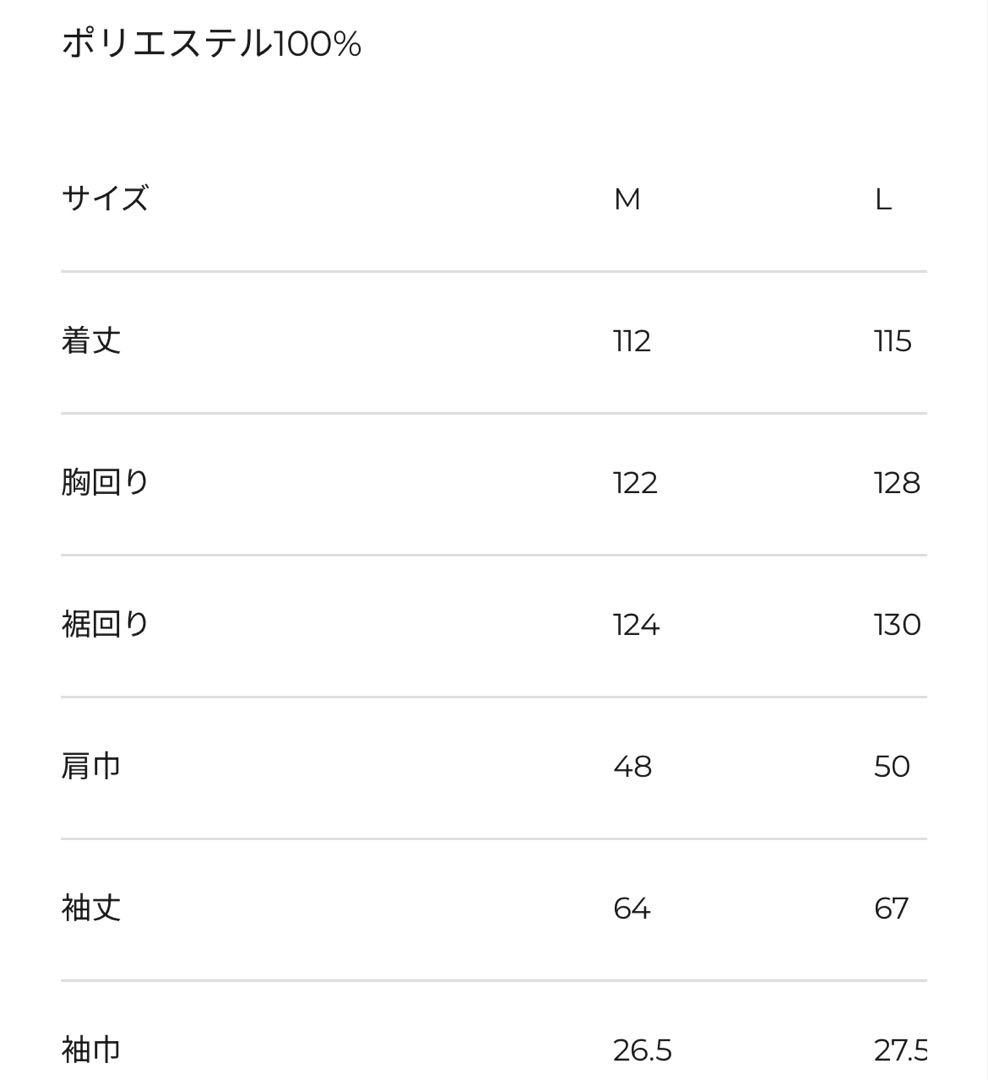Select the サイズ header label
The height and width of the screenshot is (1080, 988).
[x=105, y=198]
